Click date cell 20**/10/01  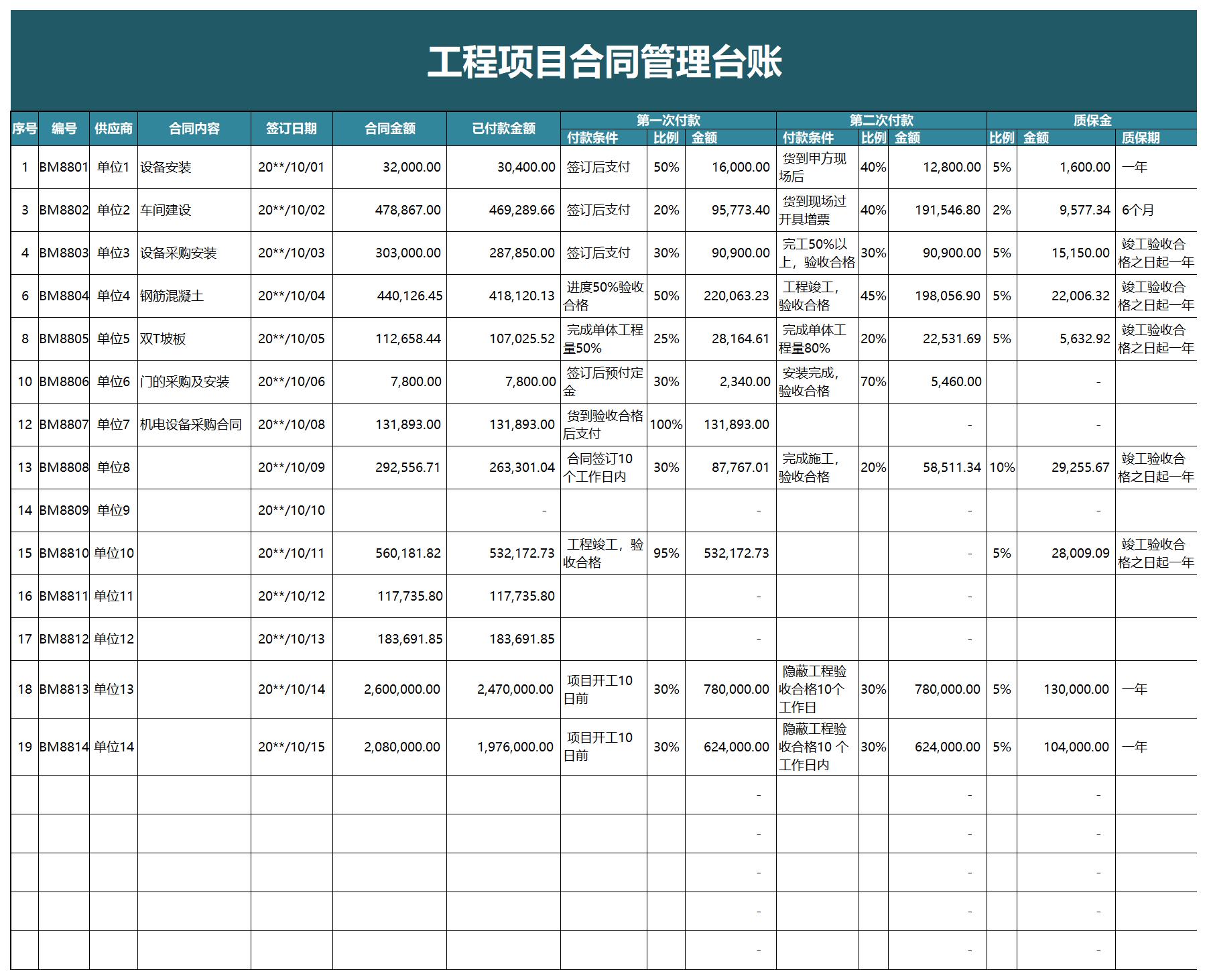click(x=292, y=167)
